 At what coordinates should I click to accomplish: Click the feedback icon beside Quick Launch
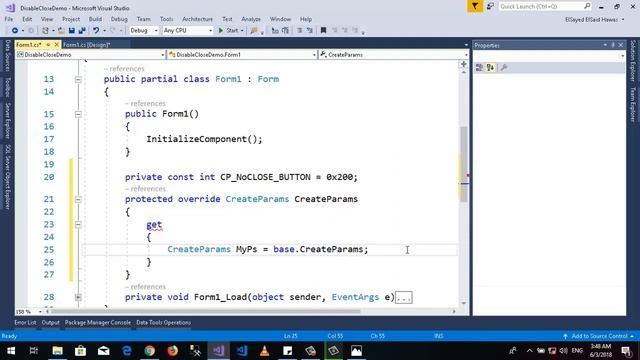point(490,6)
